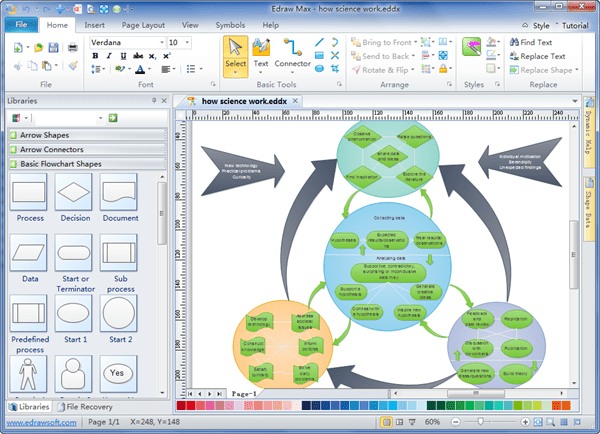
Task: Switch to the Insert ribbon tab
Action: pos(94,25)
